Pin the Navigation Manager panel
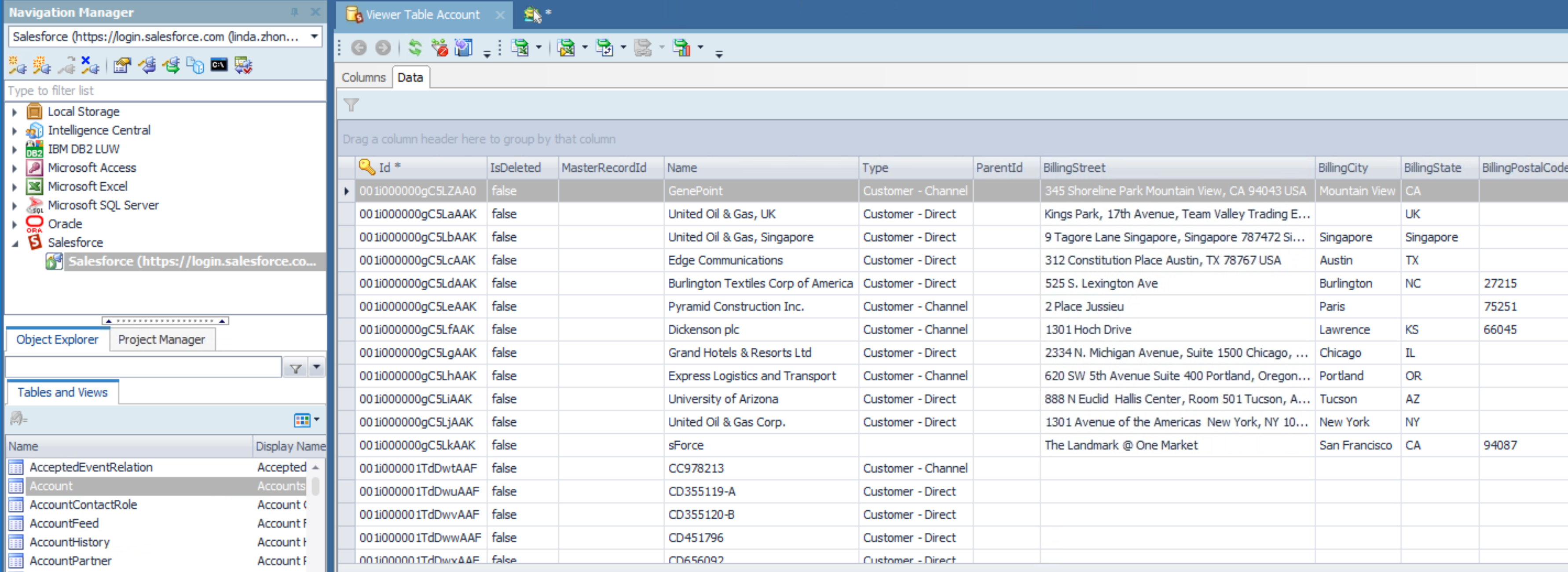The height and width of the screenshot is (572, 1568). click(295, 11)
